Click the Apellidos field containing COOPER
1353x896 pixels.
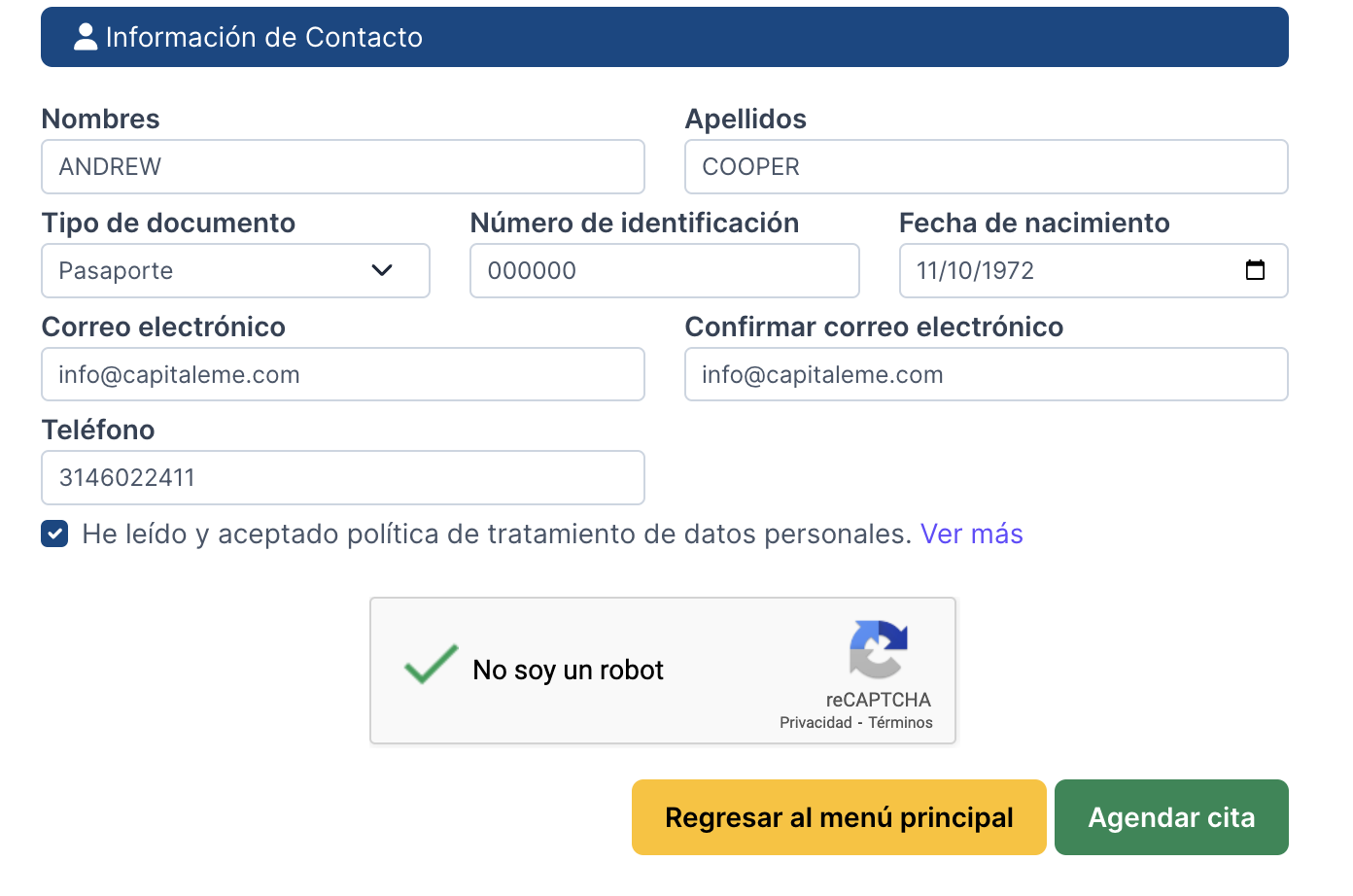(986, 167)
